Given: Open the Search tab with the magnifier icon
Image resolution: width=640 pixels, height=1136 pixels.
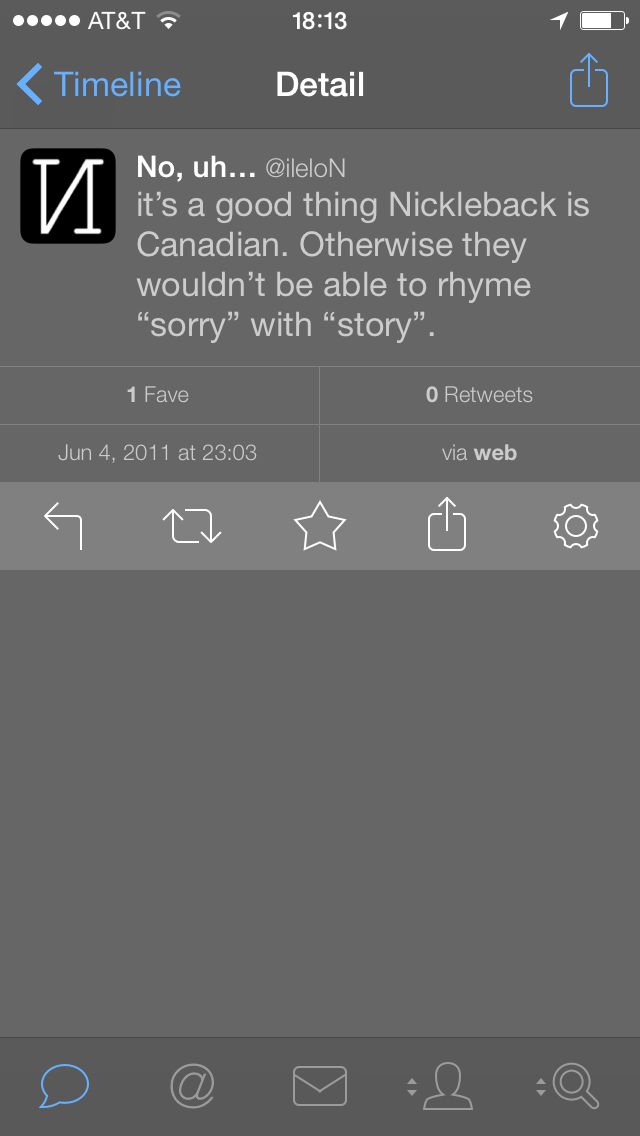Looking at the screenshot, I should coord(577,1086).
